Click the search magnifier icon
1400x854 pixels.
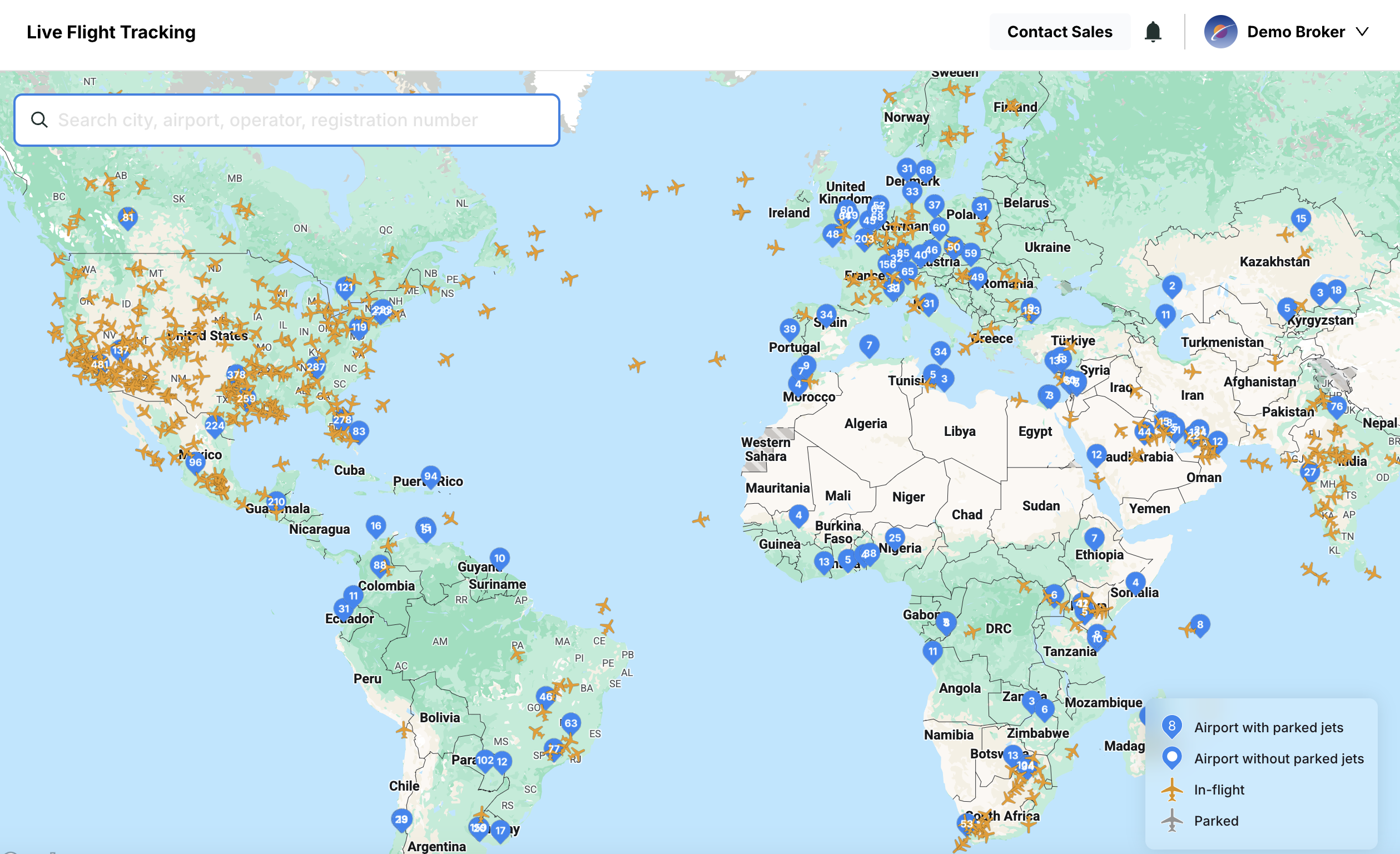coord(39,120)
